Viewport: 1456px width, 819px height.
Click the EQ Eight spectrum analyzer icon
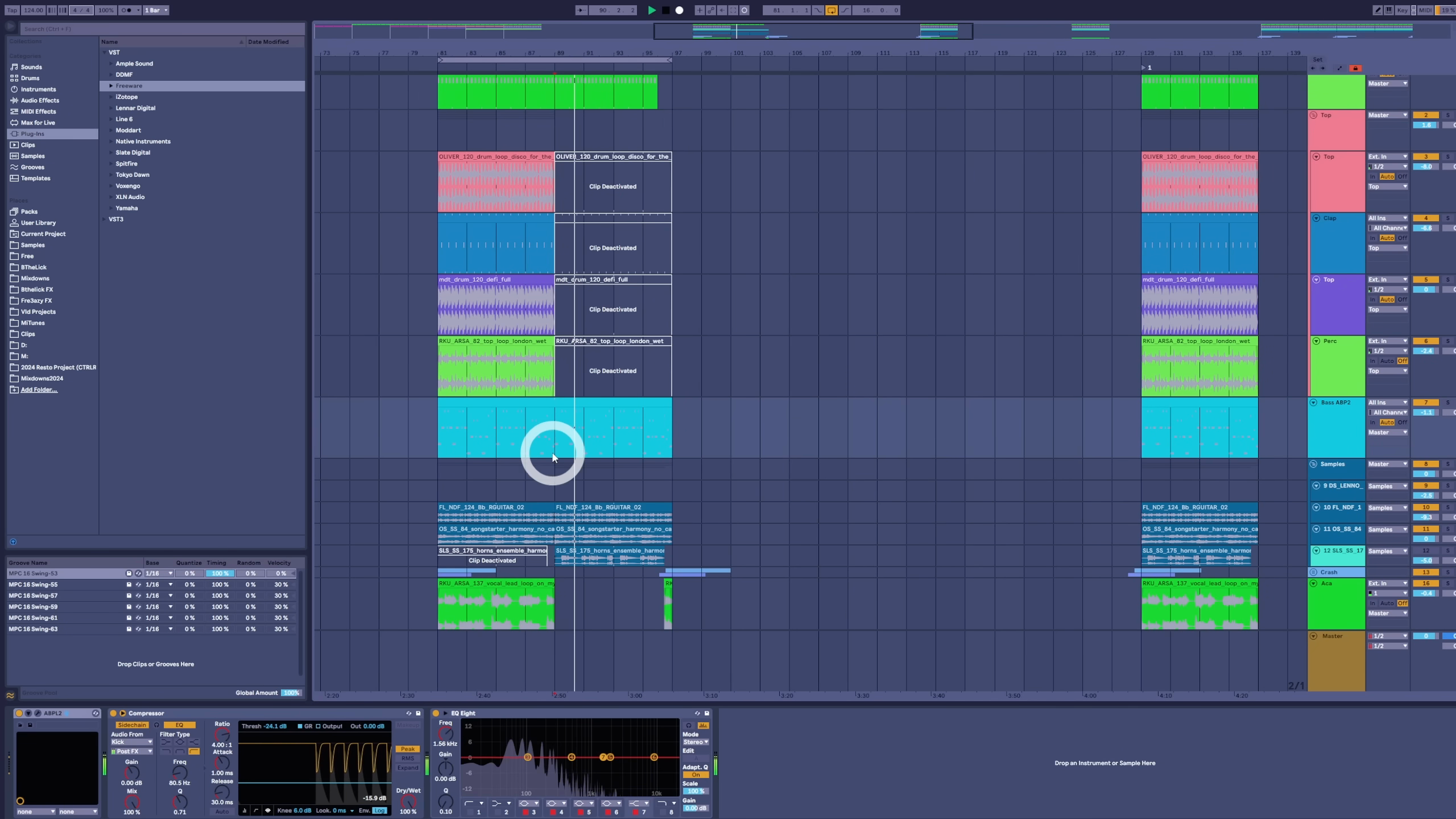(x=704, y=725)
